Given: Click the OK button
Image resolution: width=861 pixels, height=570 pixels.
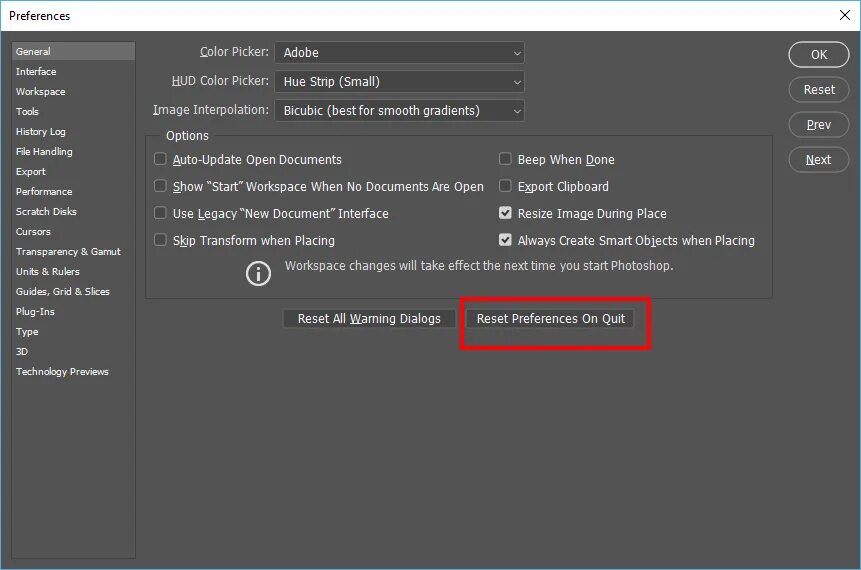Looking at the screenshot, I should pos(819,54).
